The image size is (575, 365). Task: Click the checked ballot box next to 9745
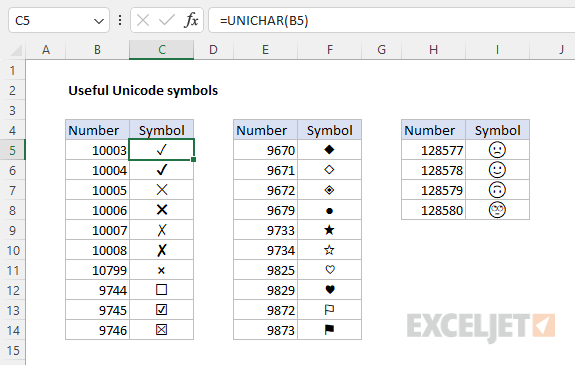coord(161,310)
